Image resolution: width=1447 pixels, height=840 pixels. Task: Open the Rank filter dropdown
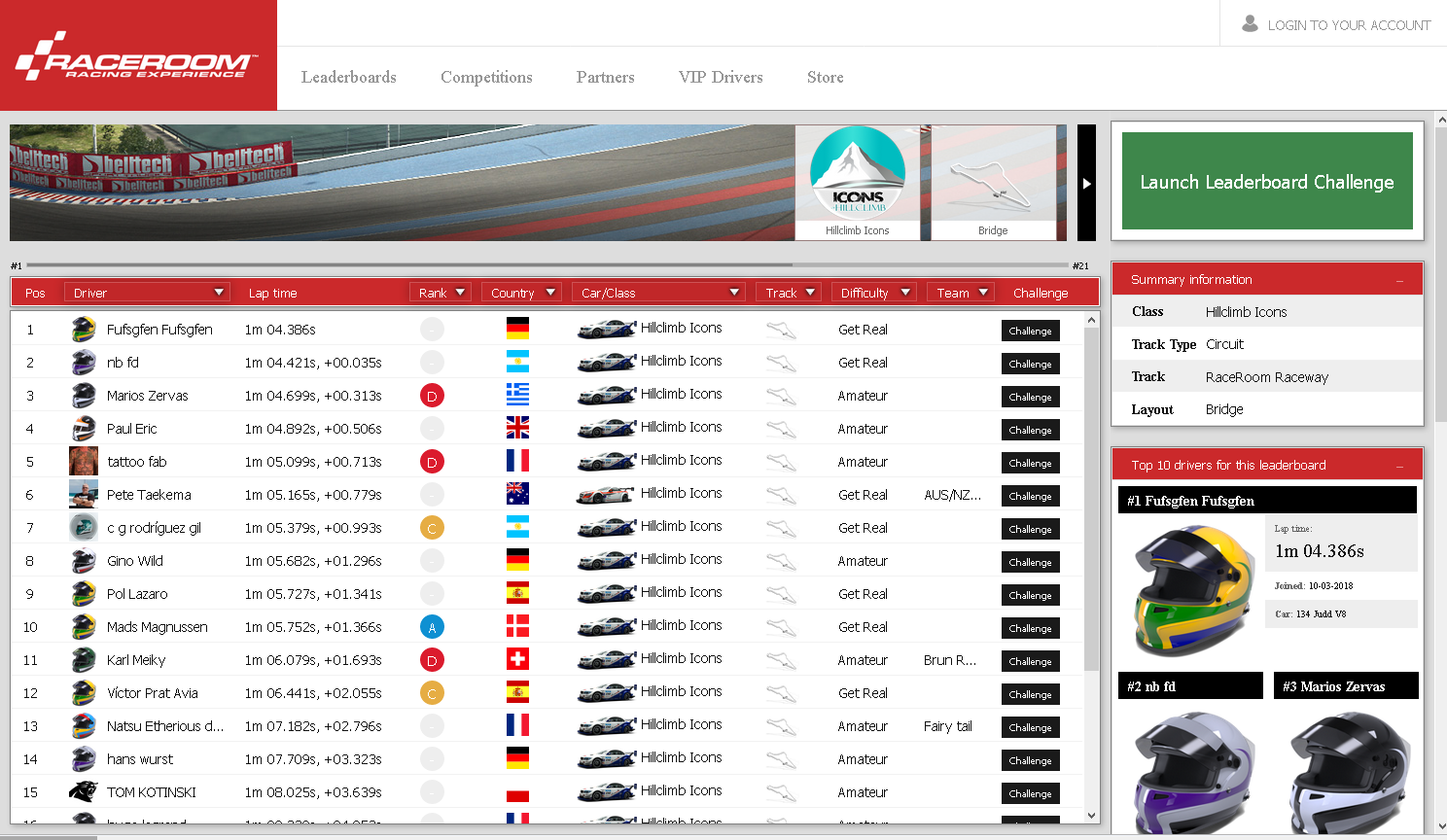[x=441, y=293]
